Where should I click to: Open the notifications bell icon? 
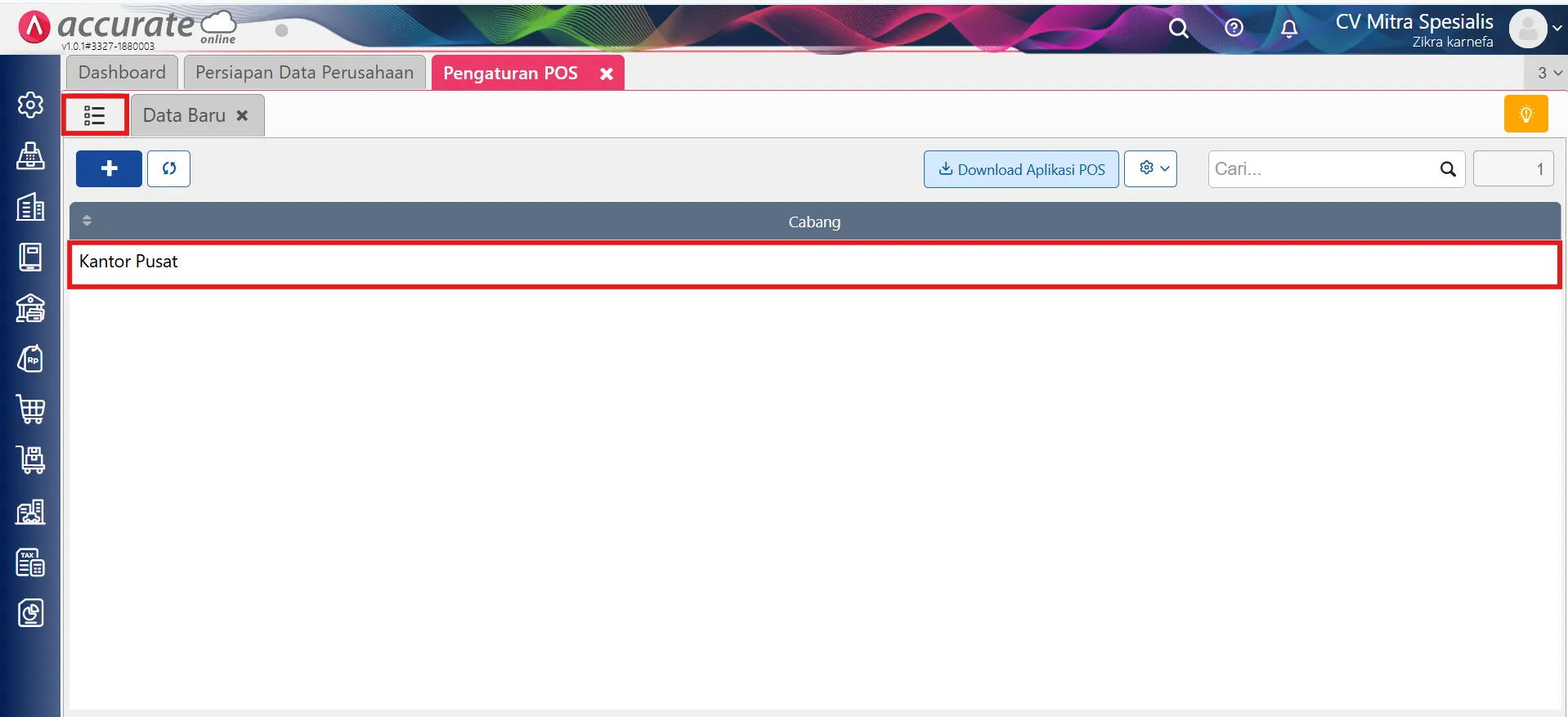1288,29
